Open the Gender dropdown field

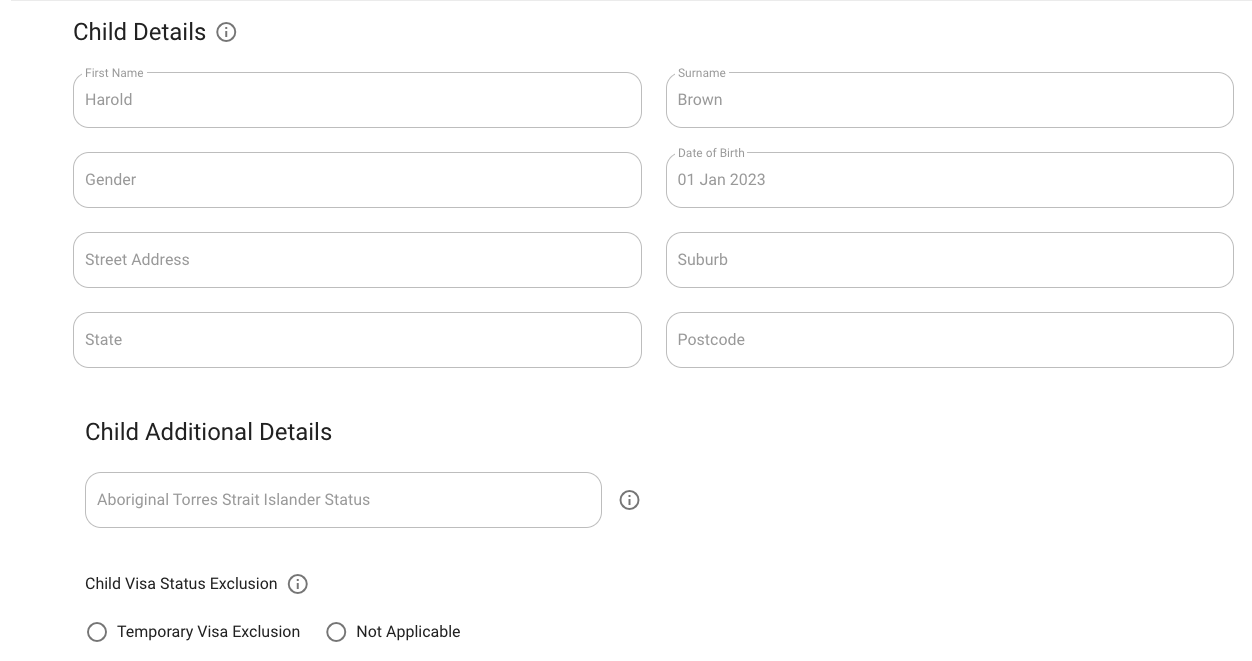(x=357, y=180)
